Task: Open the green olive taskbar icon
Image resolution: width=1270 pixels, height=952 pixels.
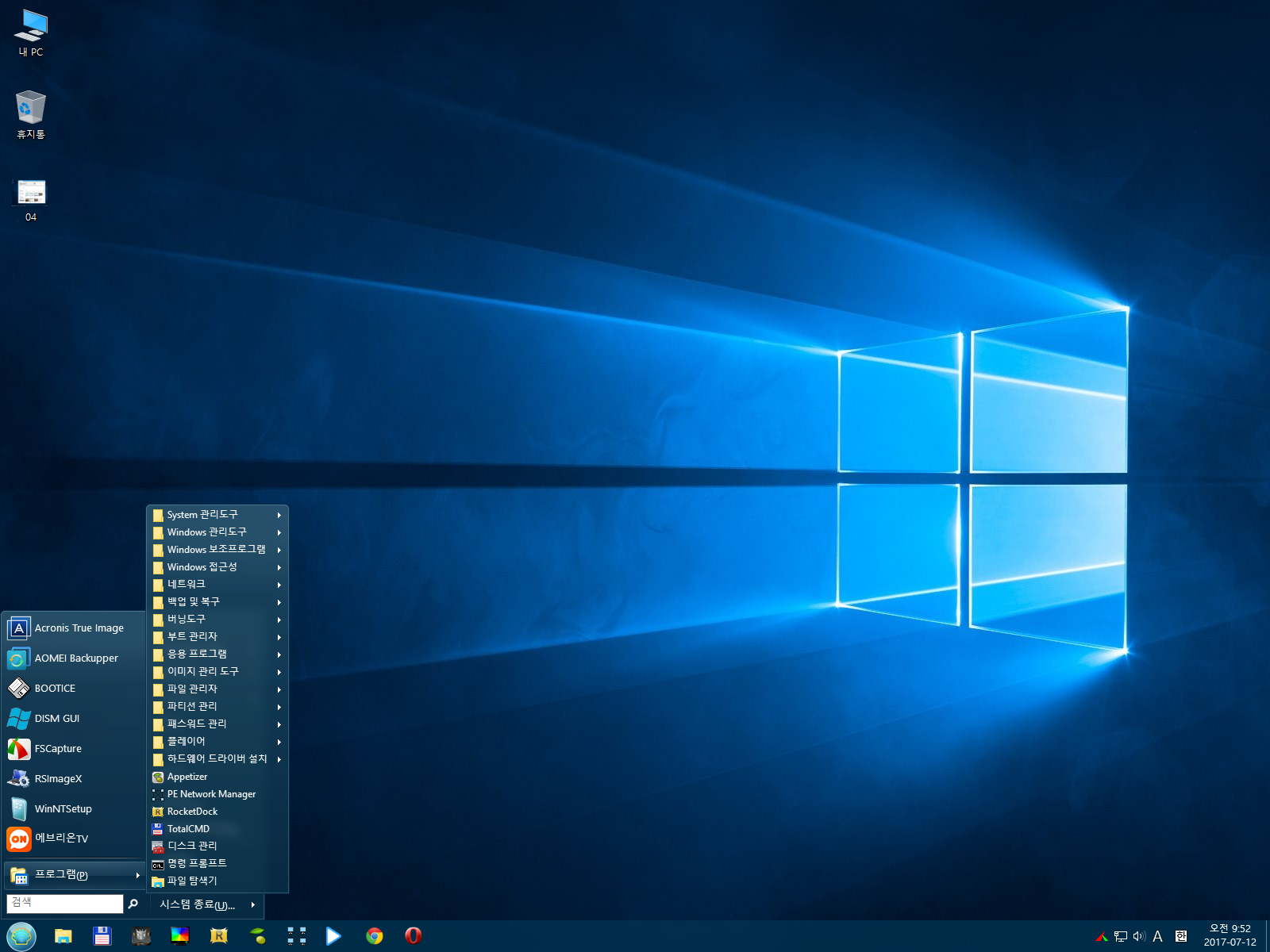Action: [x=258, y=936]
